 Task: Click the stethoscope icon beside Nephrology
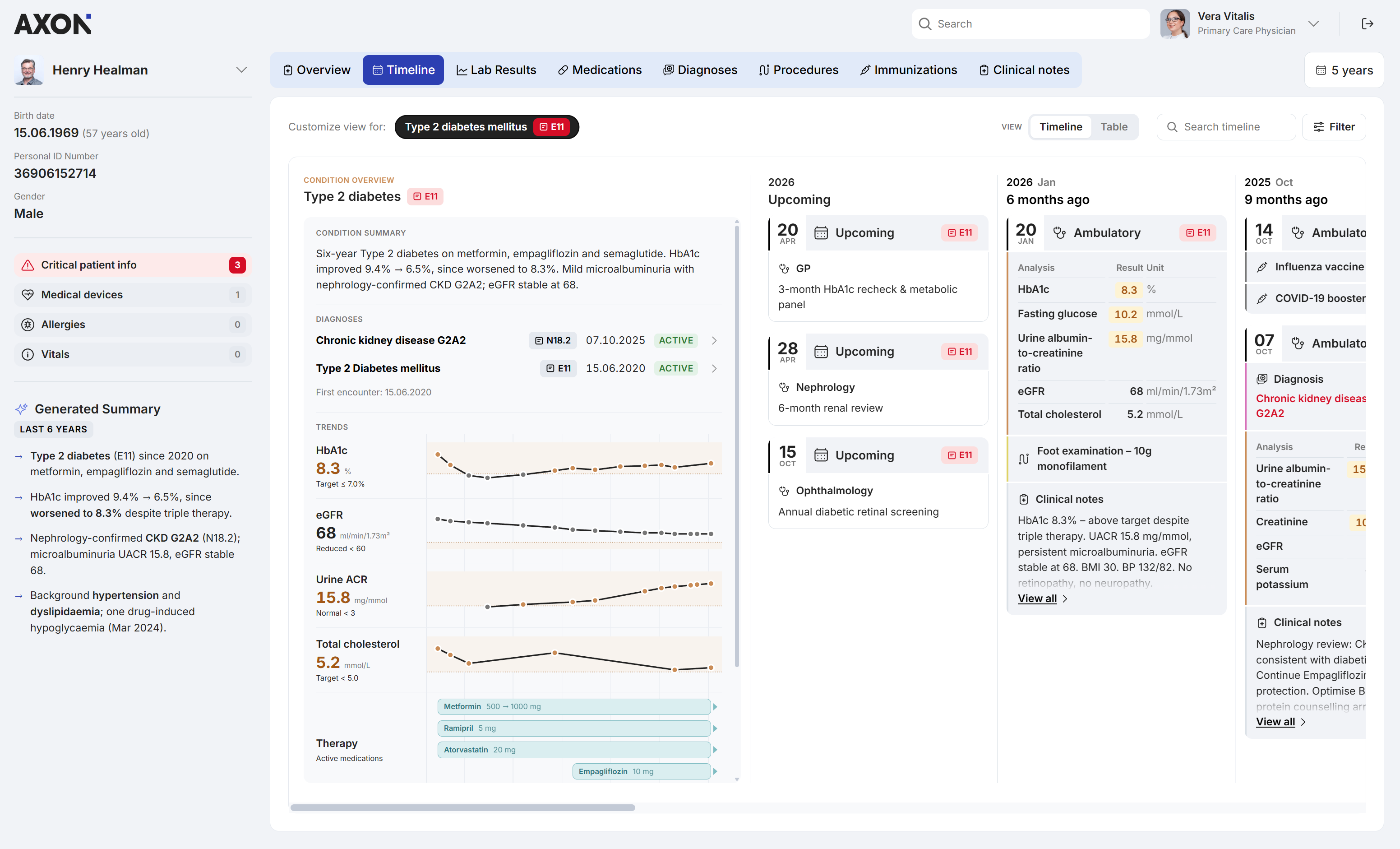coord(784,387)
